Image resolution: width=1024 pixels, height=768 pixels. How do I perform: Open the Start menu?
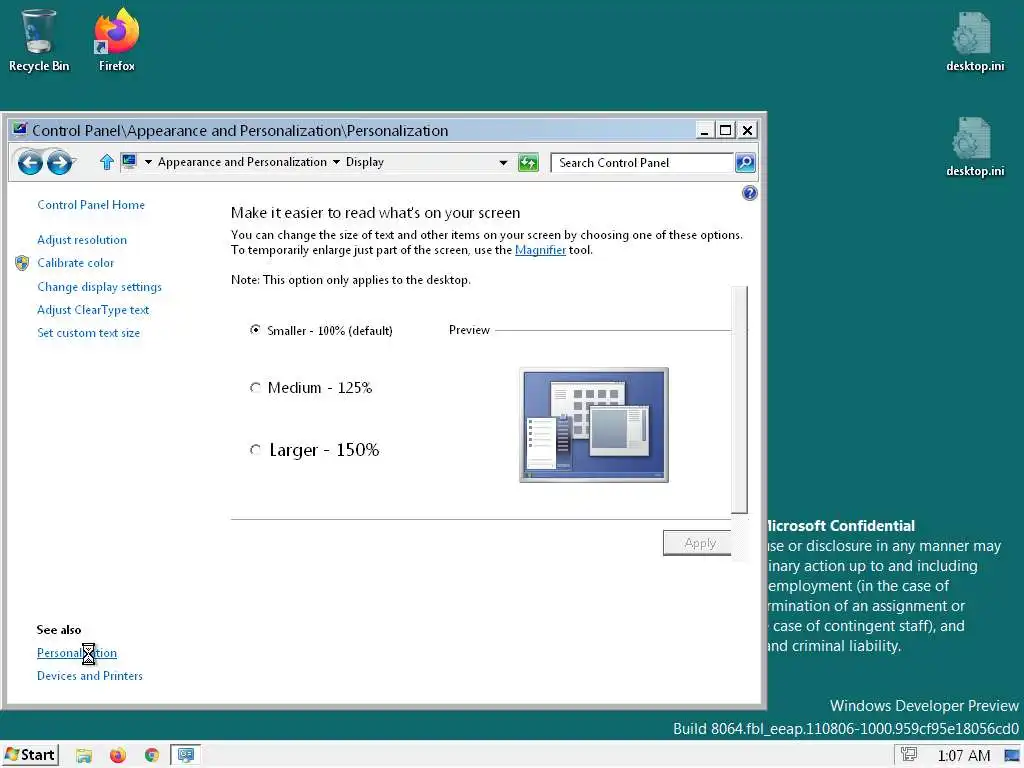[x=30, y=755]
